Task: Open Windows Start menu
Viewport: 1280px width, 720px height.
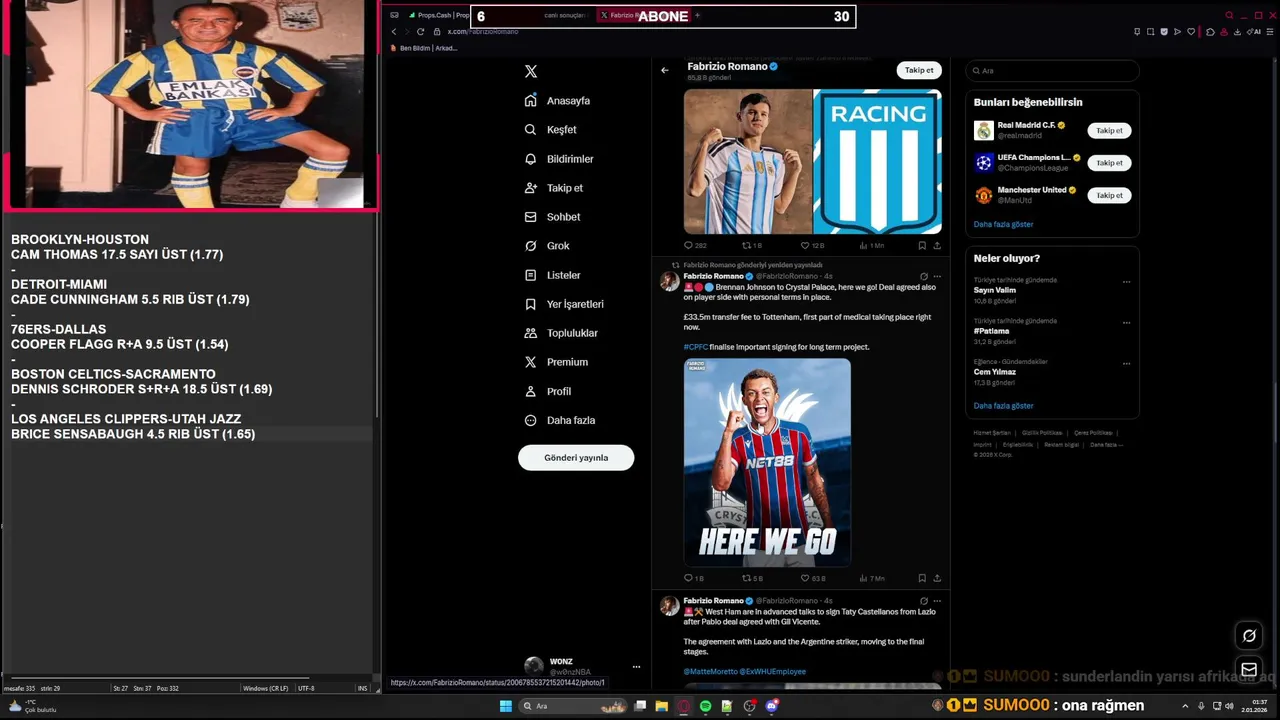Action: click(x=506, y=706)
